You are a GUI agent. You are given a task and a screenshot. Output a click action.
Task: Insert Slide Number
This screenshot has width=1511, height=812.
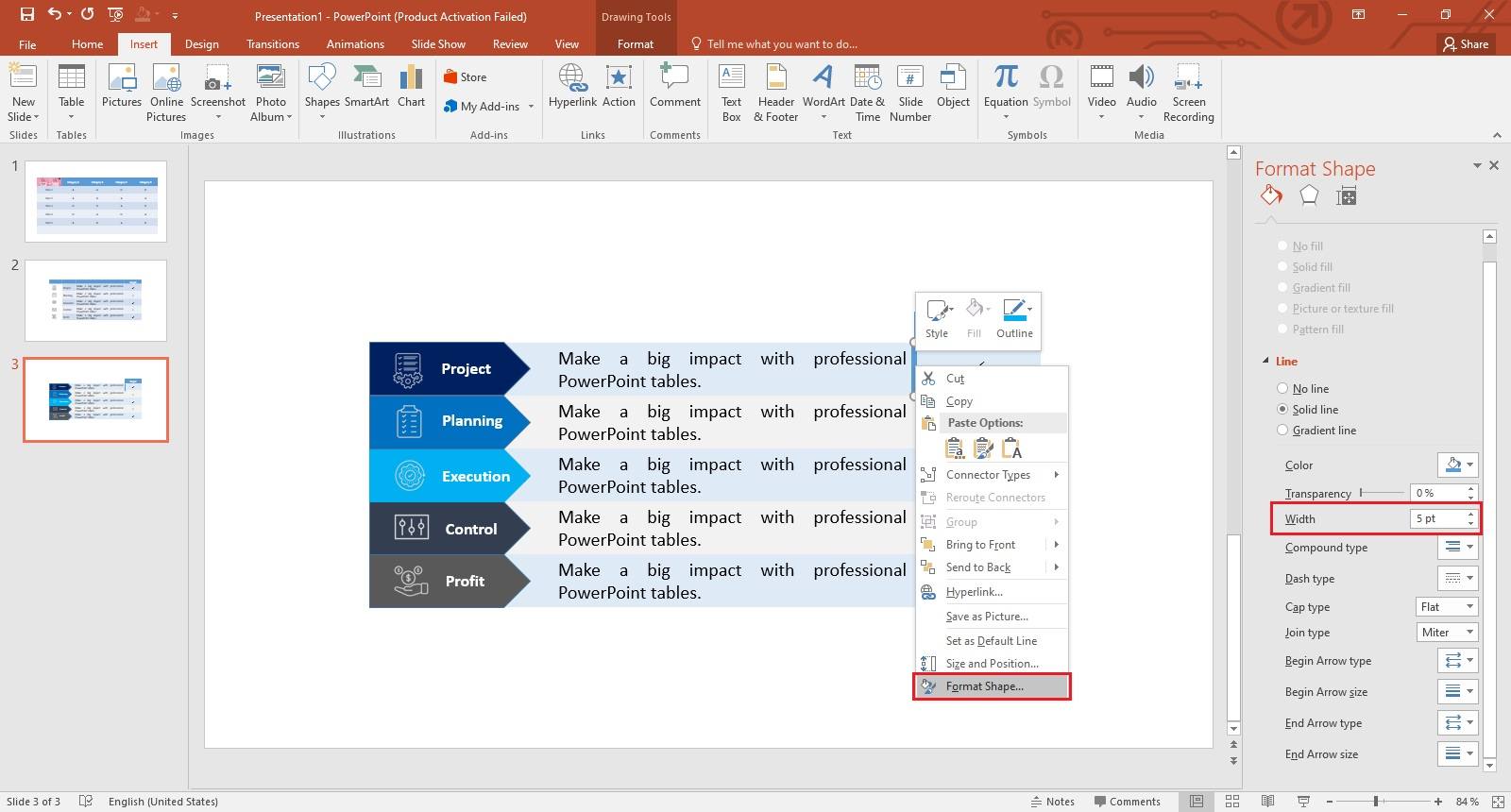coord(910,93)
